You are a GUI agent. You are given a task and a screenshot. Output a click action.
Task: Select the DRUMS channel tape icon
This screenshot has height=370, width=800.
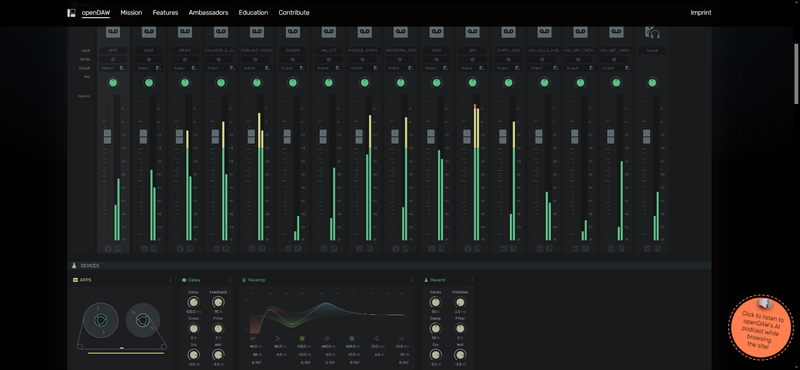coord(185,32)
